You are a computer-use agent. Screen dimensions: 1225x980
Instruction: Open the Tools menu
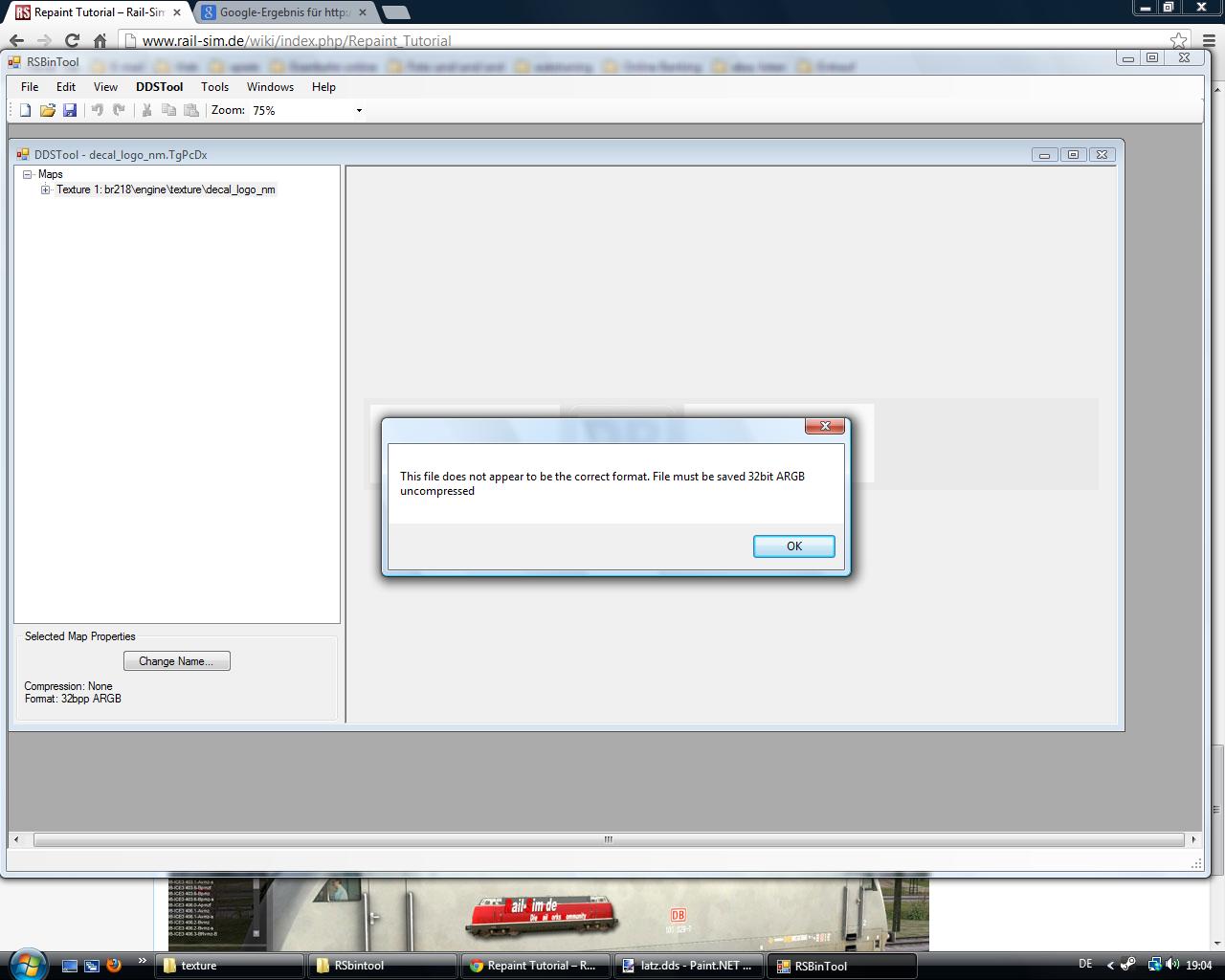click(x=214, y=86)
